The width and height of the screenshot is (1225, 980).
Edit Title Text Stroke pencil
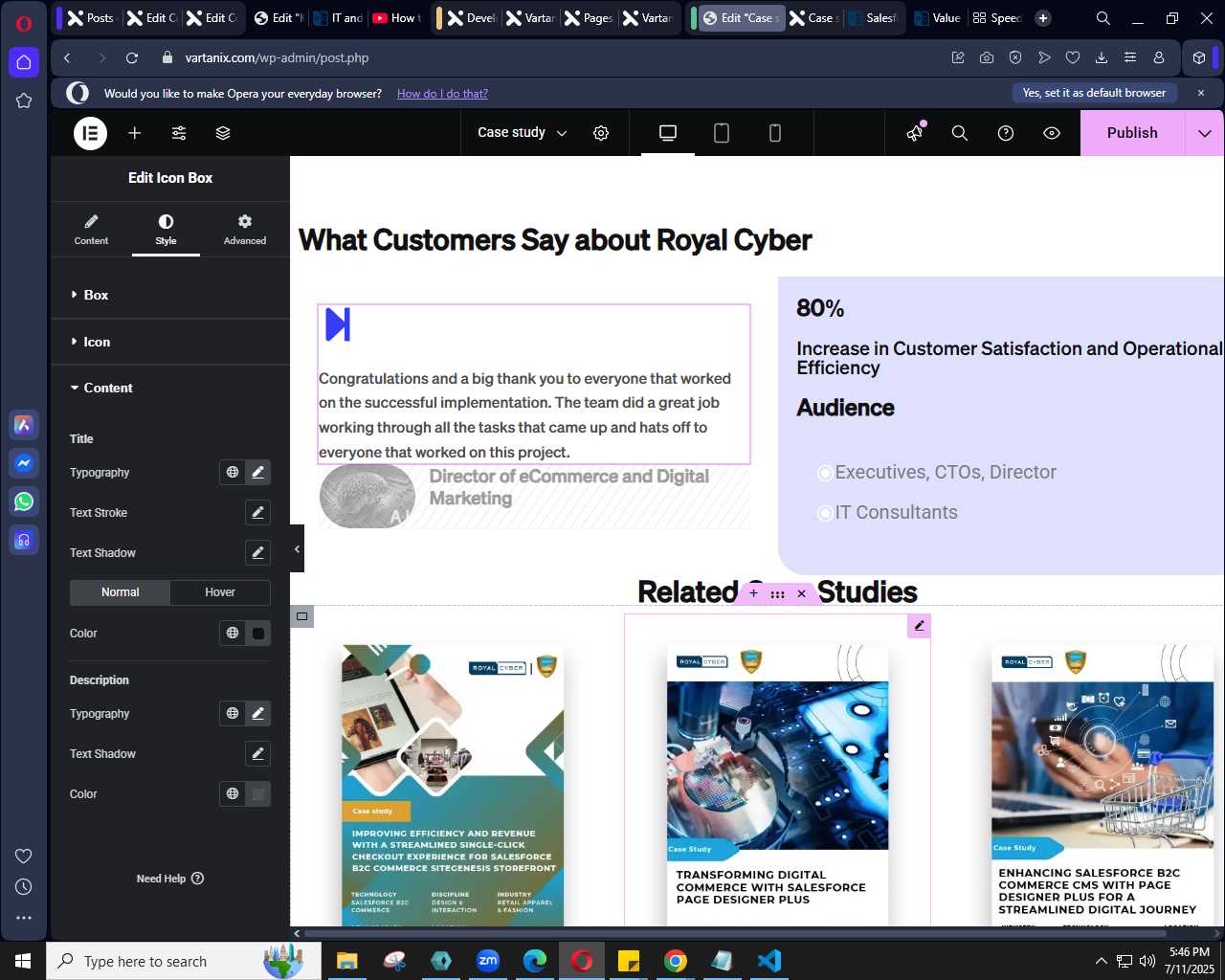[x=257, y=513]
